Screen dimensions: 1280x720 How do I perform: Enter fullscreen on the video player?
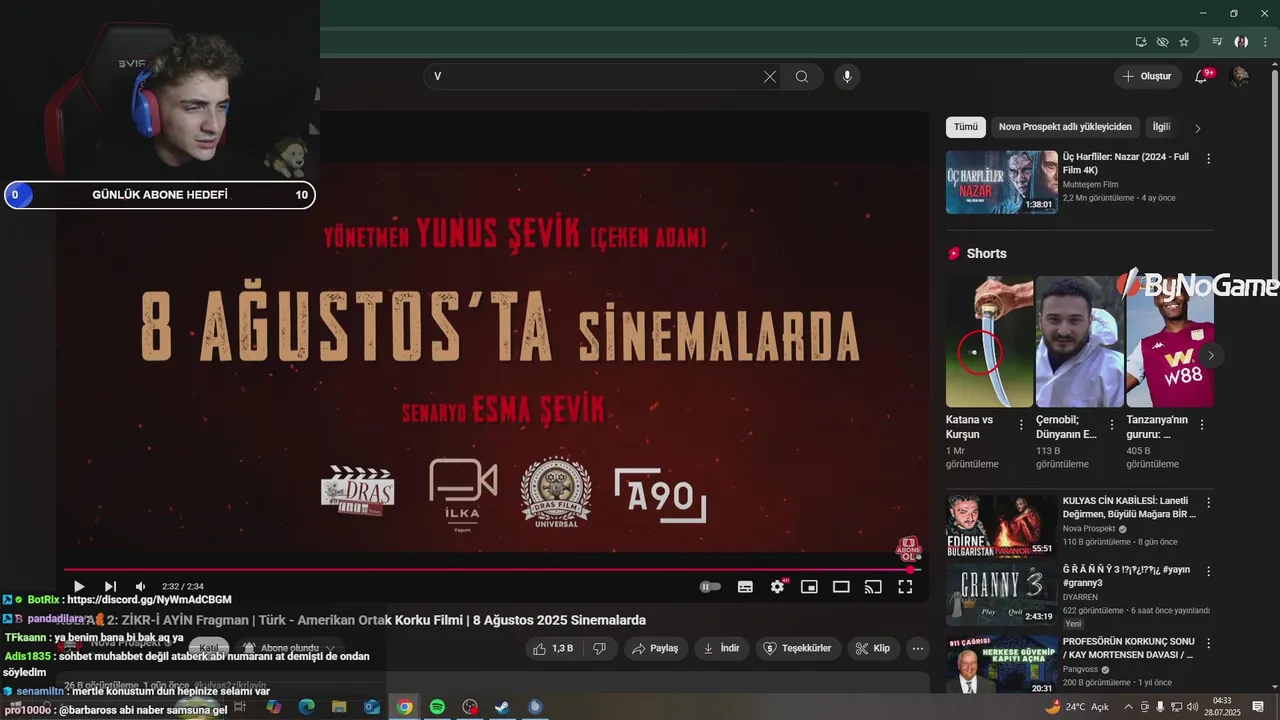pos(905,587)
